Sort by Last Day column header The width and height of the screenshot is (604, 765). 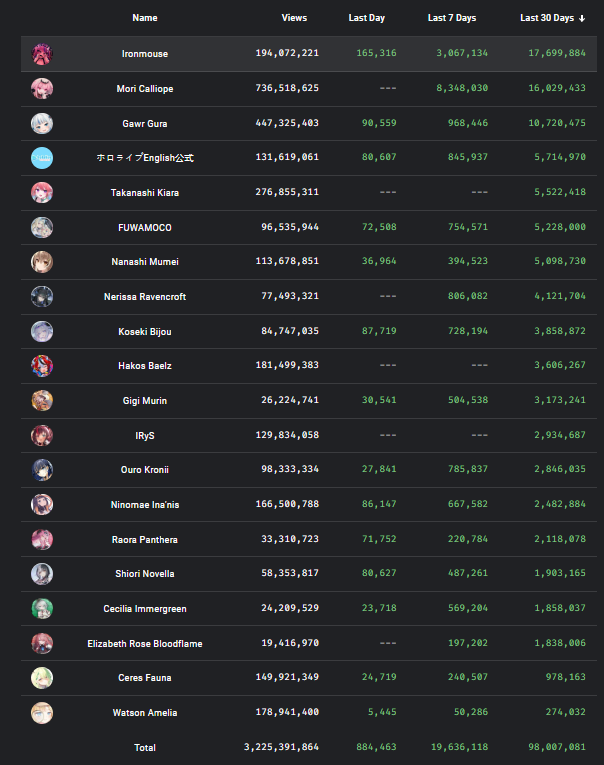366,18
